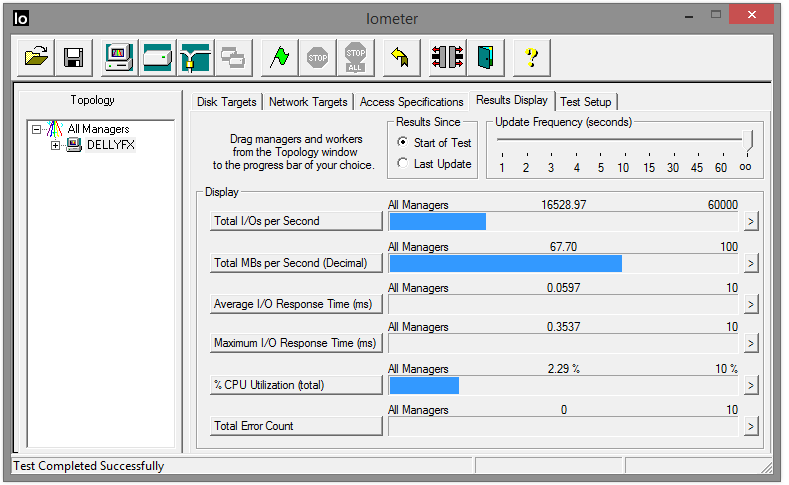The image size is (789, 485).
Task: Save the test configuration file
Action: [73, 57]
